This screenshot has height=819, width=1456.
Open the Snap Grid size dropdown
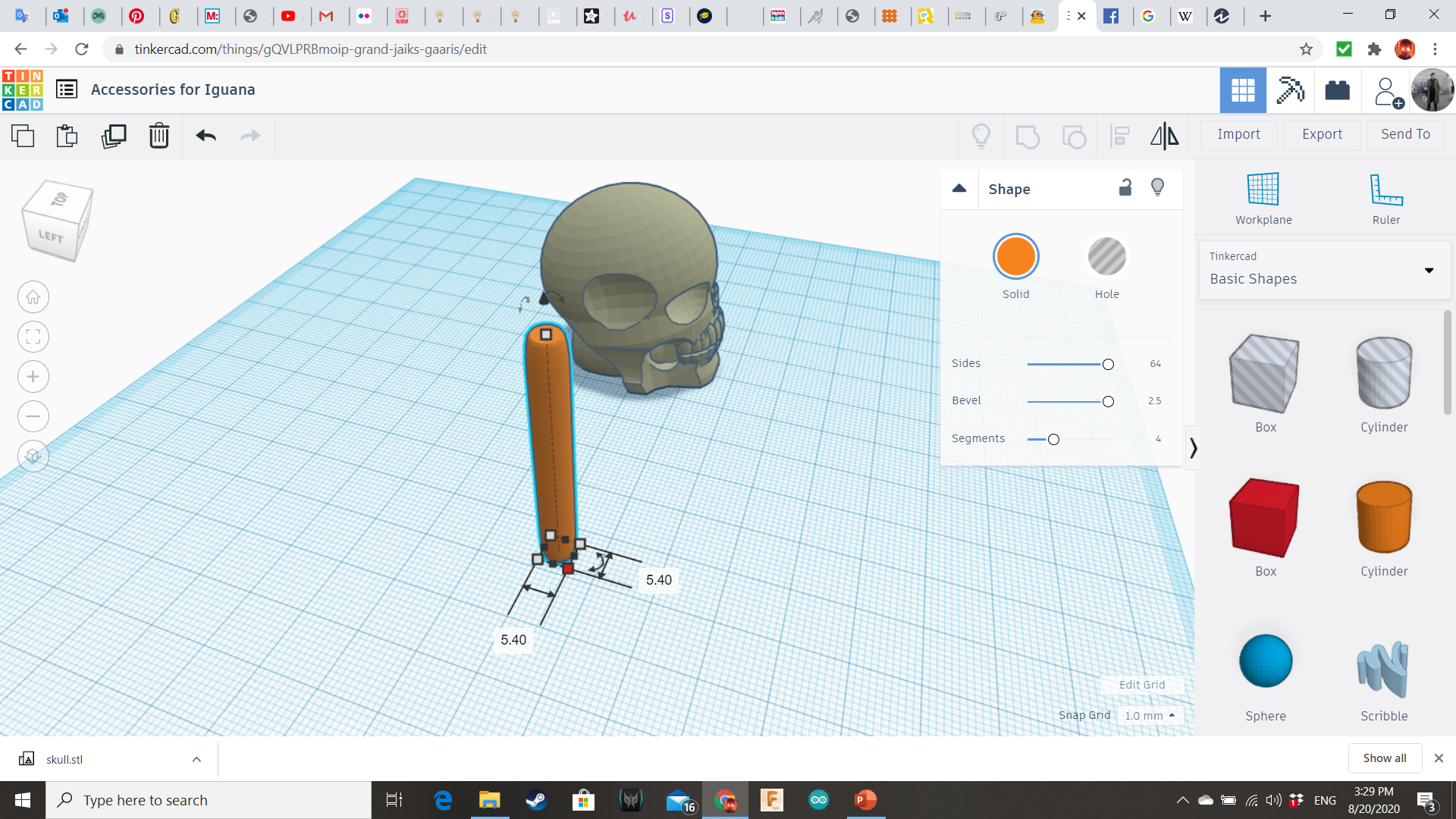click(x=1150, y=715)
